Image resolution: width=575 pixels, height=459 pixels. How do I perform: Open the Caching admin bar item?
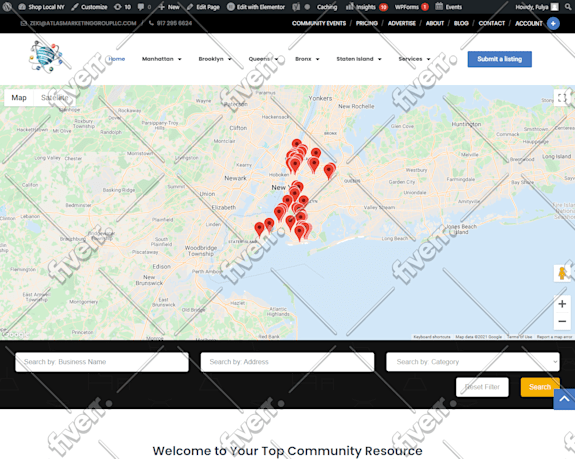[x=327, y=7]
